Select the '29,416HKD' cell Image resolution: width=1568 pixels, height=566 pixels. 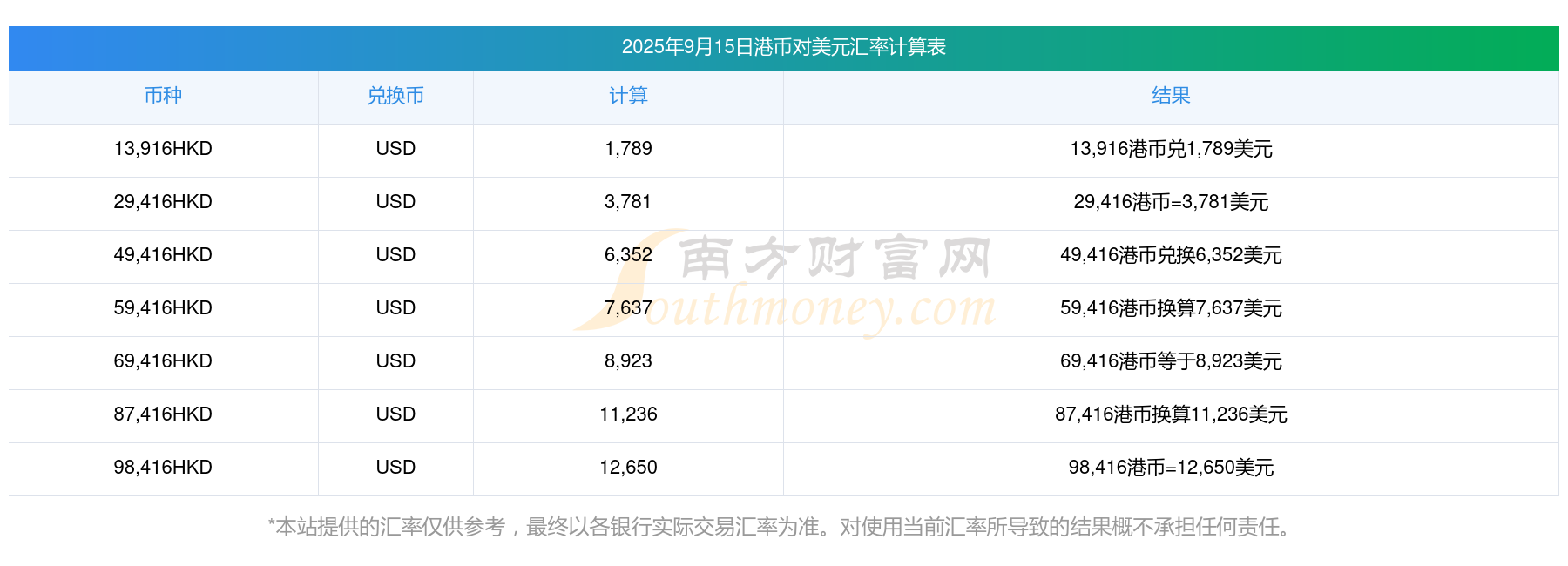click(163, 202)
